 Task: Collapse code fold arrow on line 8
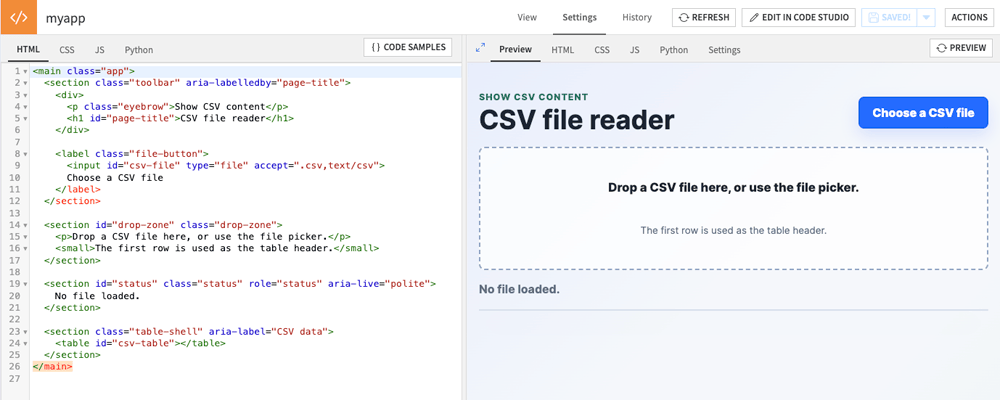pos(25,154)
